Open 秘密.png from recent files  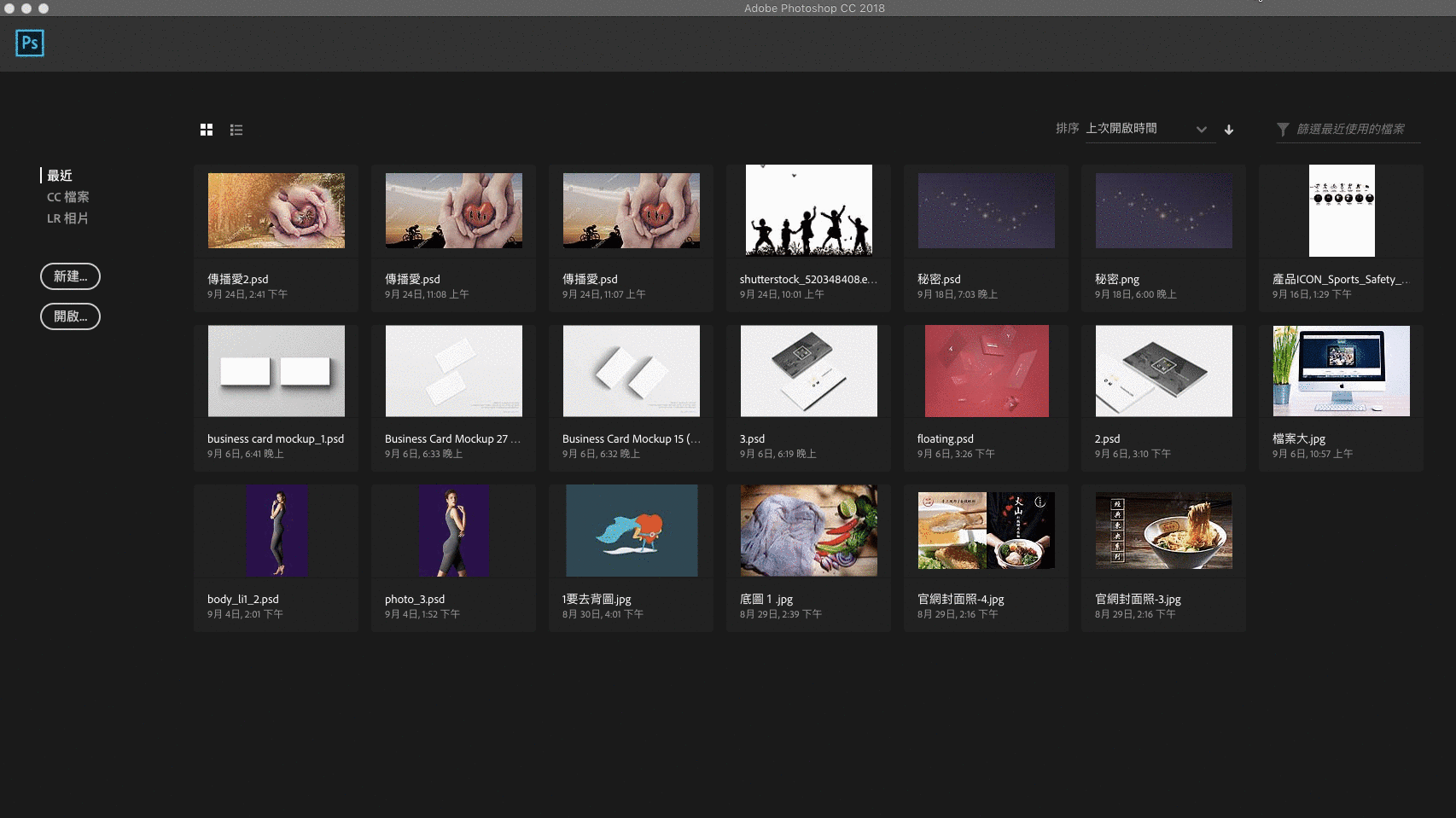[1162, 211]
